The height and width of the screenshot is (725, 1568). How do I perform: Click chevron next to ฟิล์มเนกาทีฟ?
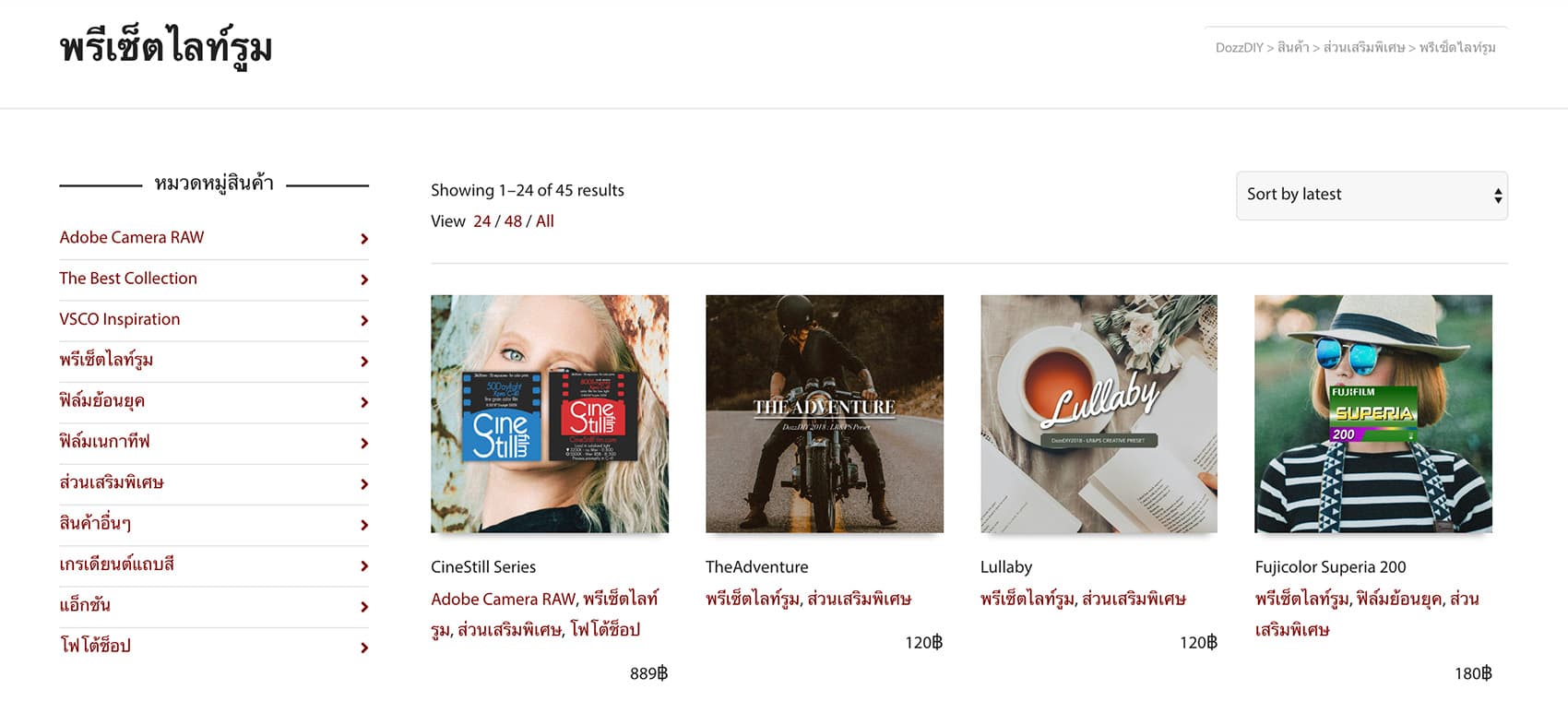364,443
